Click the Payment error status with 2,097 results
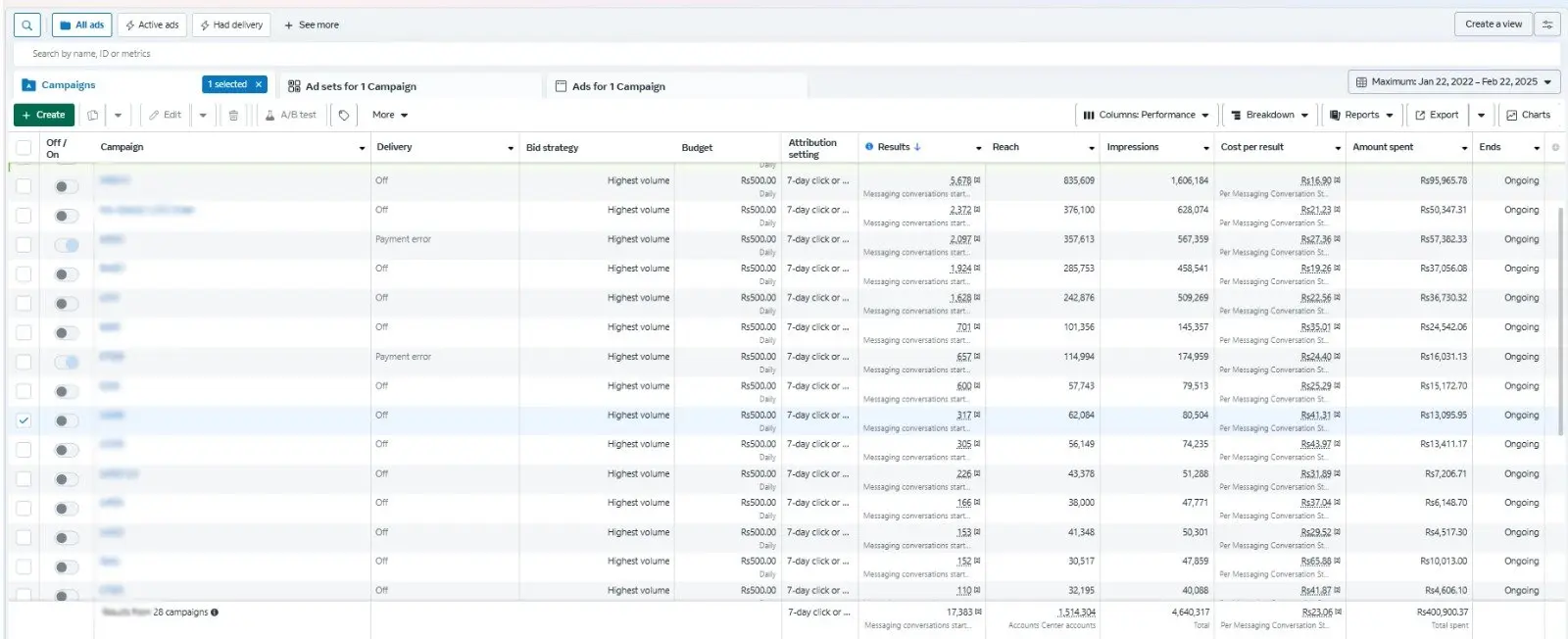1568x639 pixels. click(x=403, y=239)
